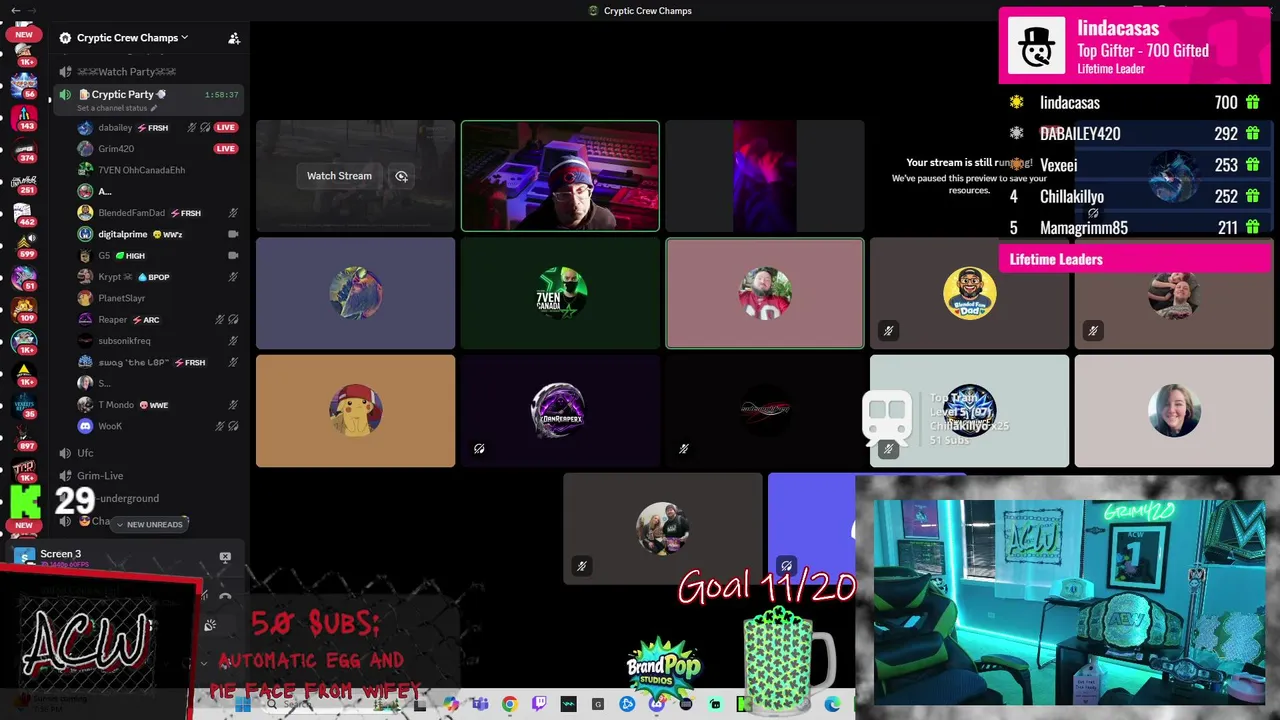The width and height of the screenshot is (1280, 720).
Task: Open the webcam tile of the man with cap
Action: 560,176
